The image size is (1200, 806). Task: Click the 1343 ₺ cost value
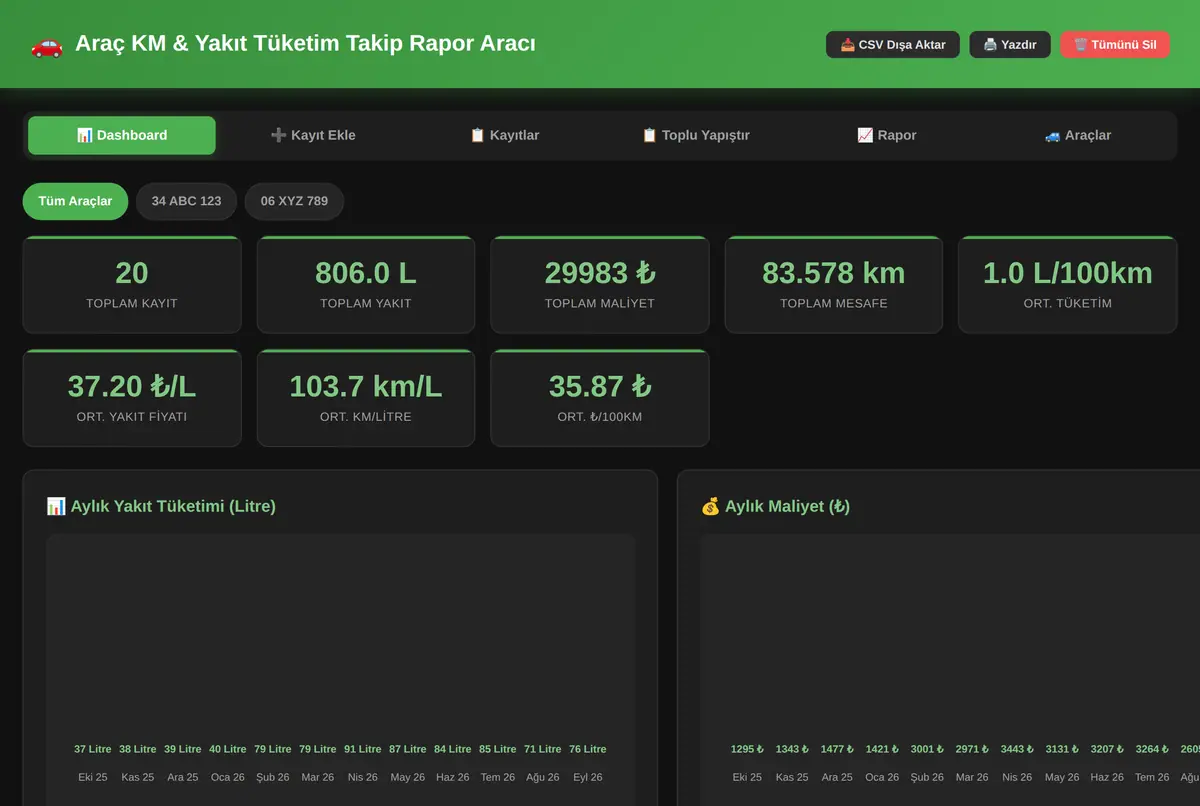[792, 749]
